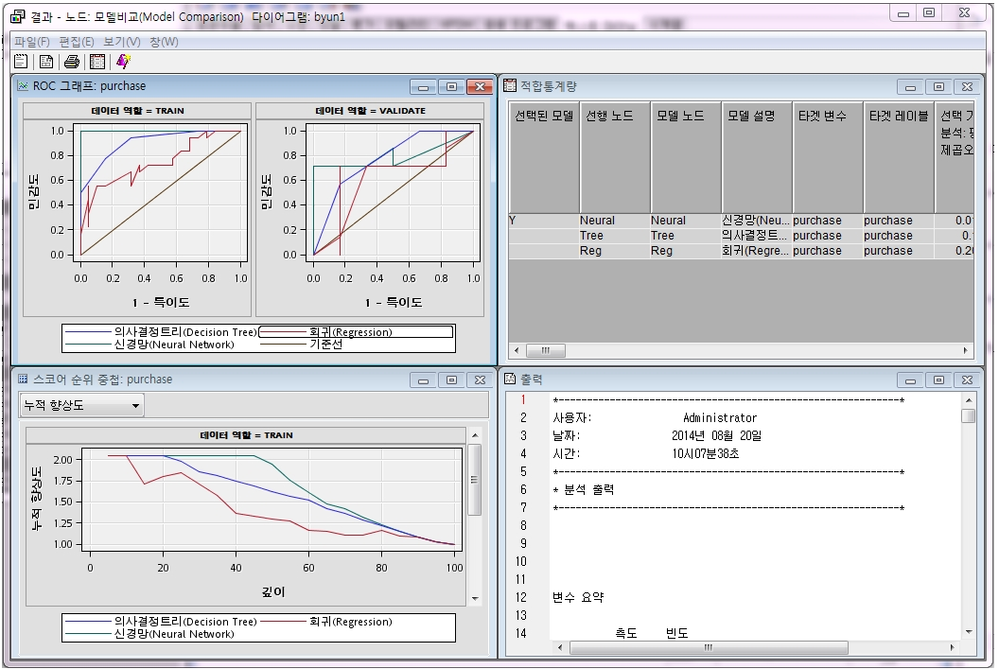The height and width of the screenshot is (672, 999).
Task: Click the 타겟 변수 column header
Action: [823, 116]
